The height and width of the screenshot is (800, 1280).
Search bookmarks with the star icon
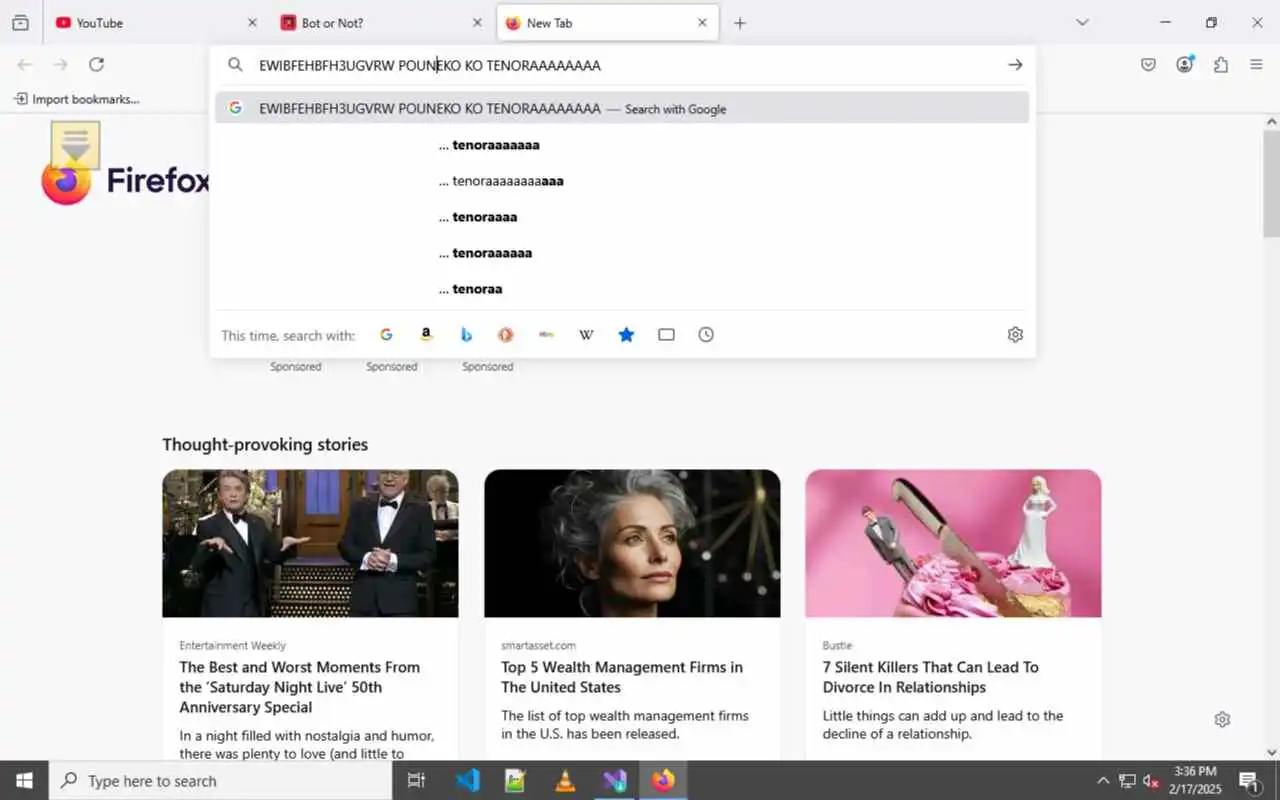(626, 335)
